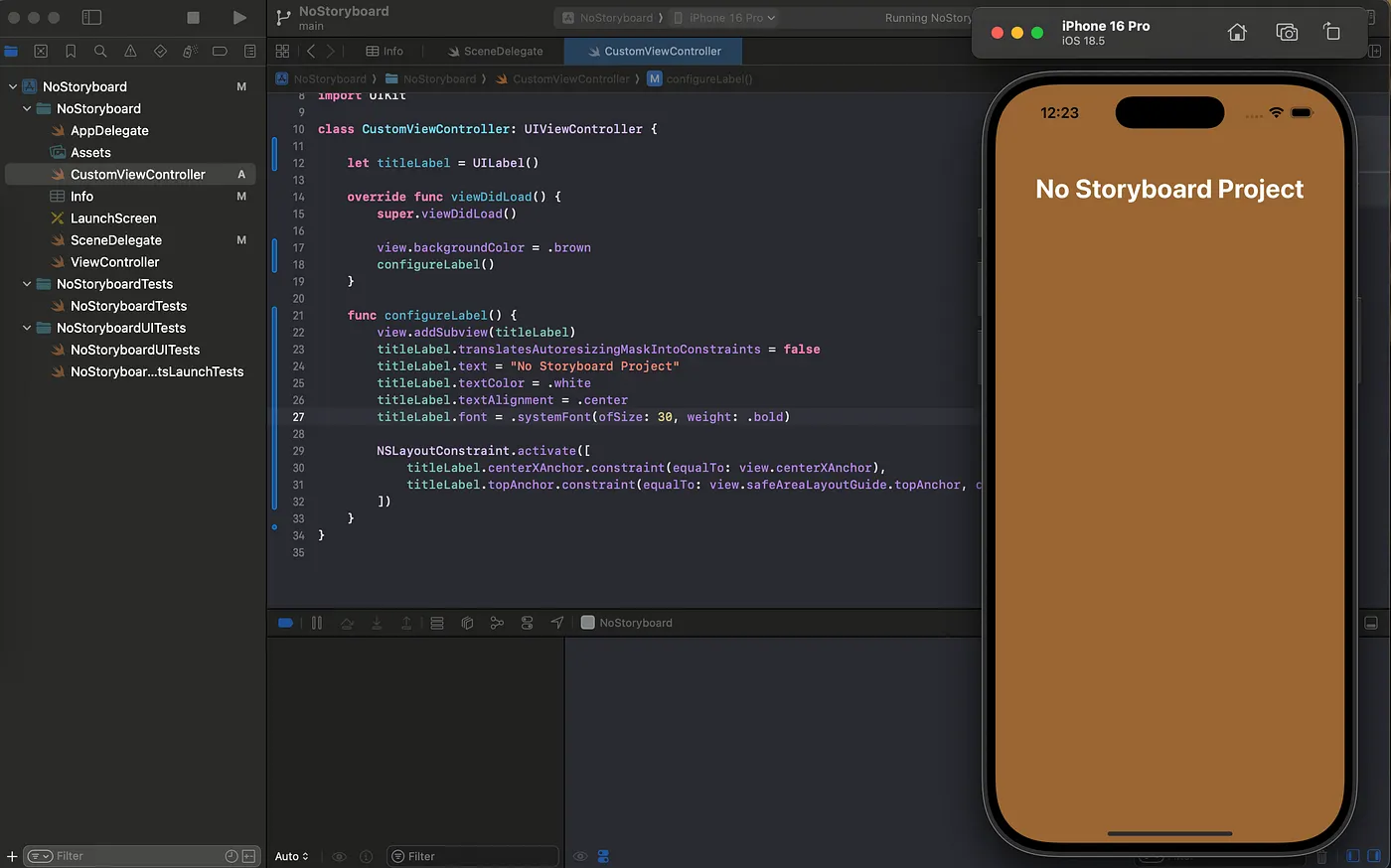Click the Run (play) button in Xcode toolbar
Image resolution: width=1391 pixels, height=868 pixels.
[239, 18]
